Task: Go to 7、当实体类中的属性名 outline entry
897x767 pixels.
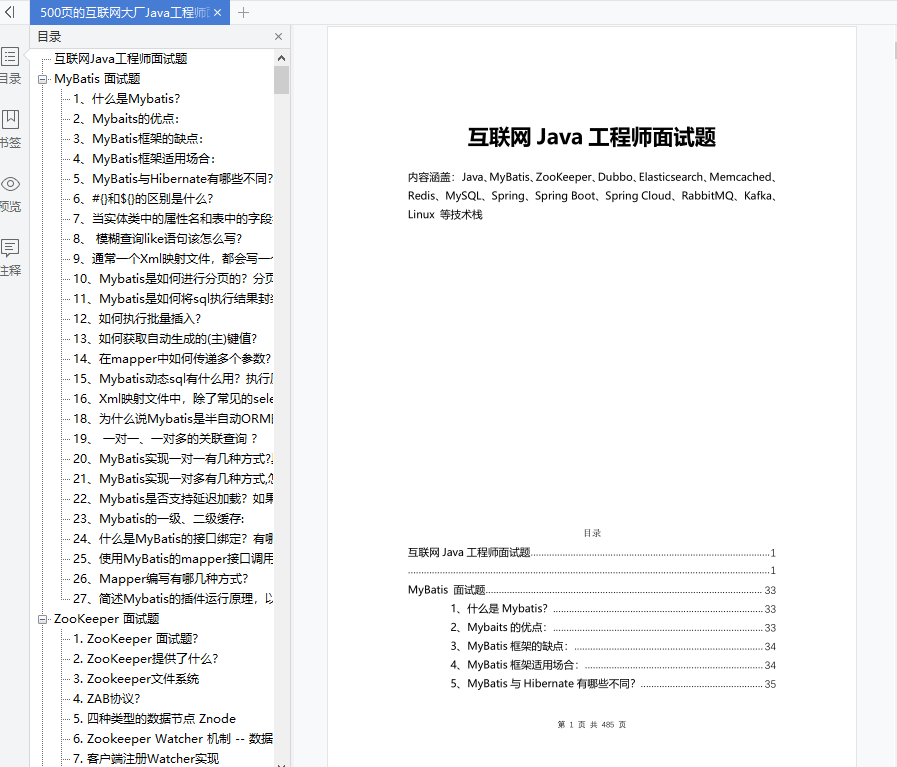Action: (x=173, y=219)
